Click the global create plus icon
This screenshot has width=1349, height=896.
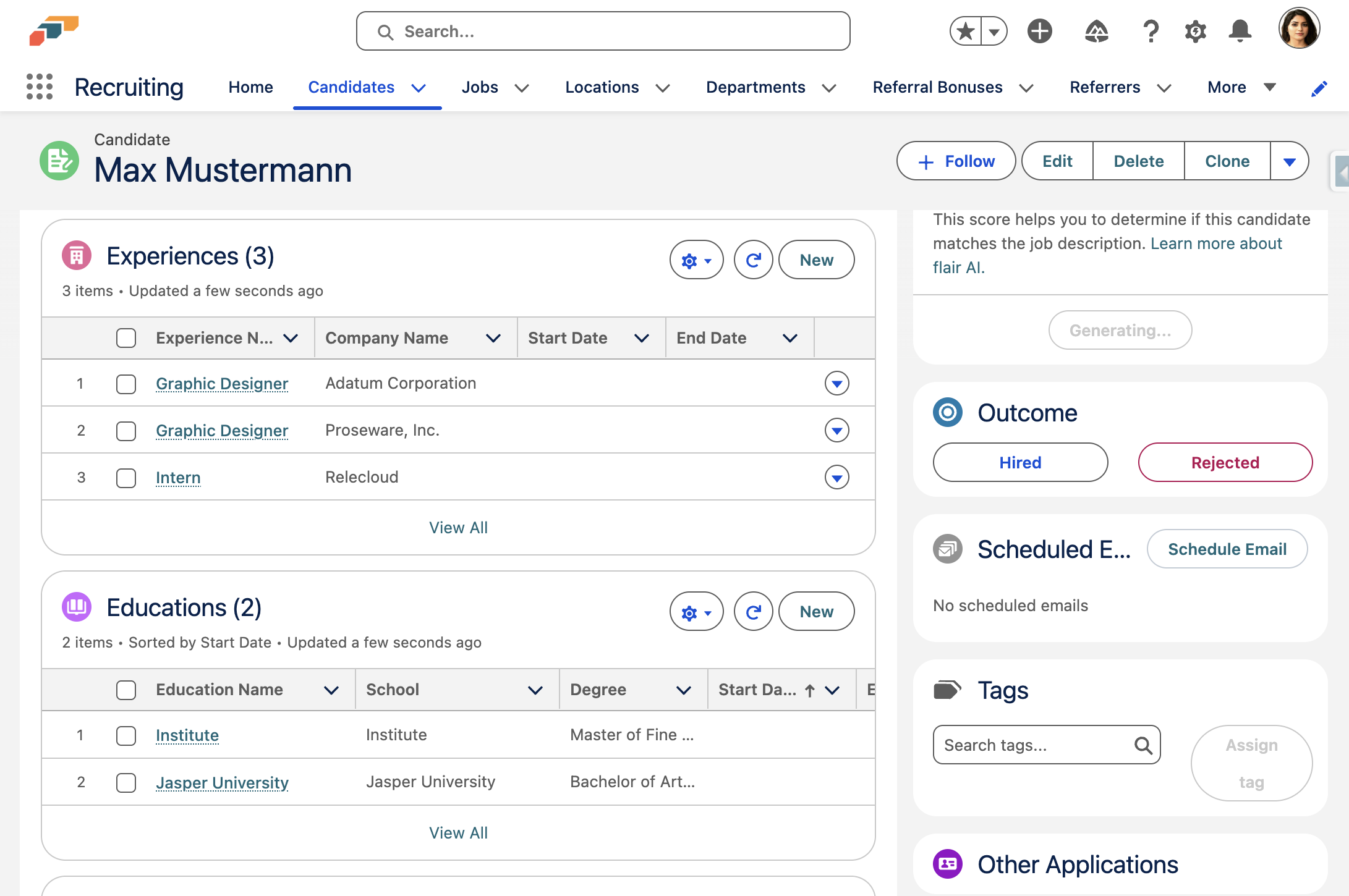[x=1039, y=31]
